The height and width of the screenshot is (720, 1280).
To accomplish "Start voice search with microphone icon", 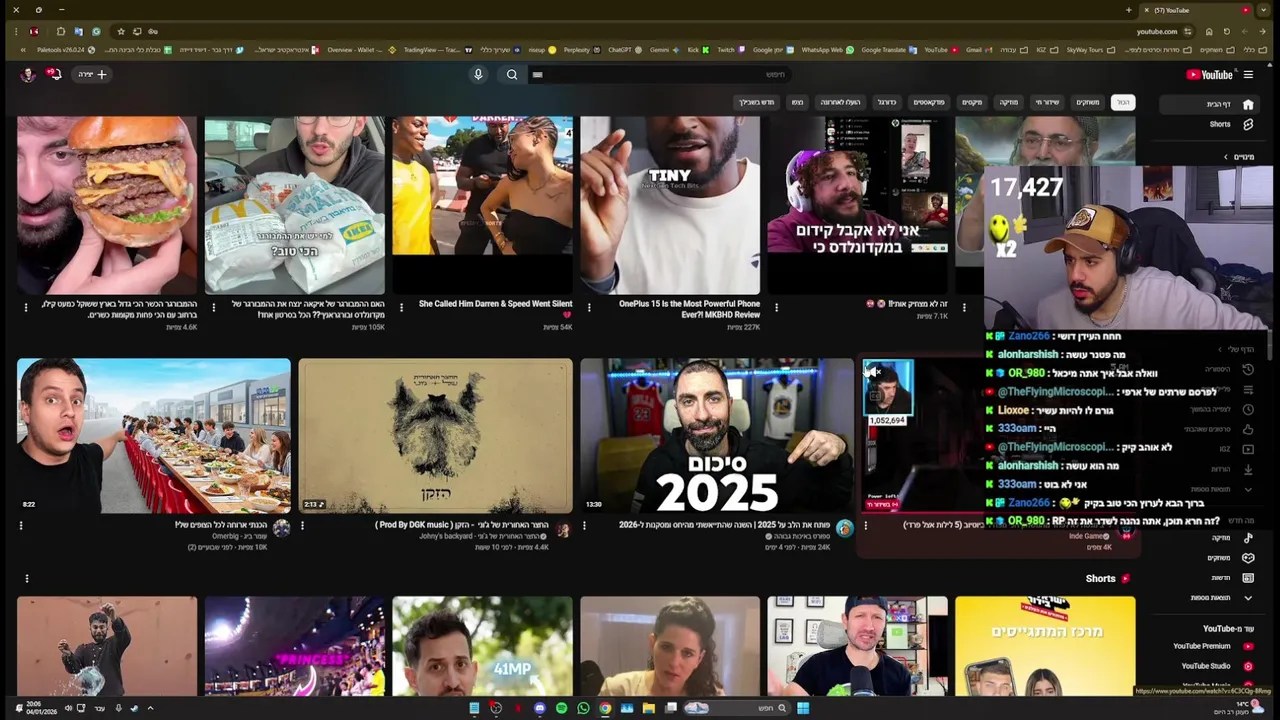I will (478, 74).
